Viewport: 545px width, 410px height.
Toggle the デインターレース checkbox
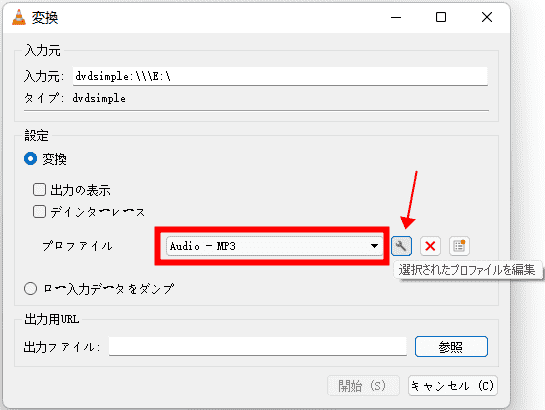pyautogui.click(x=39, y=211)
